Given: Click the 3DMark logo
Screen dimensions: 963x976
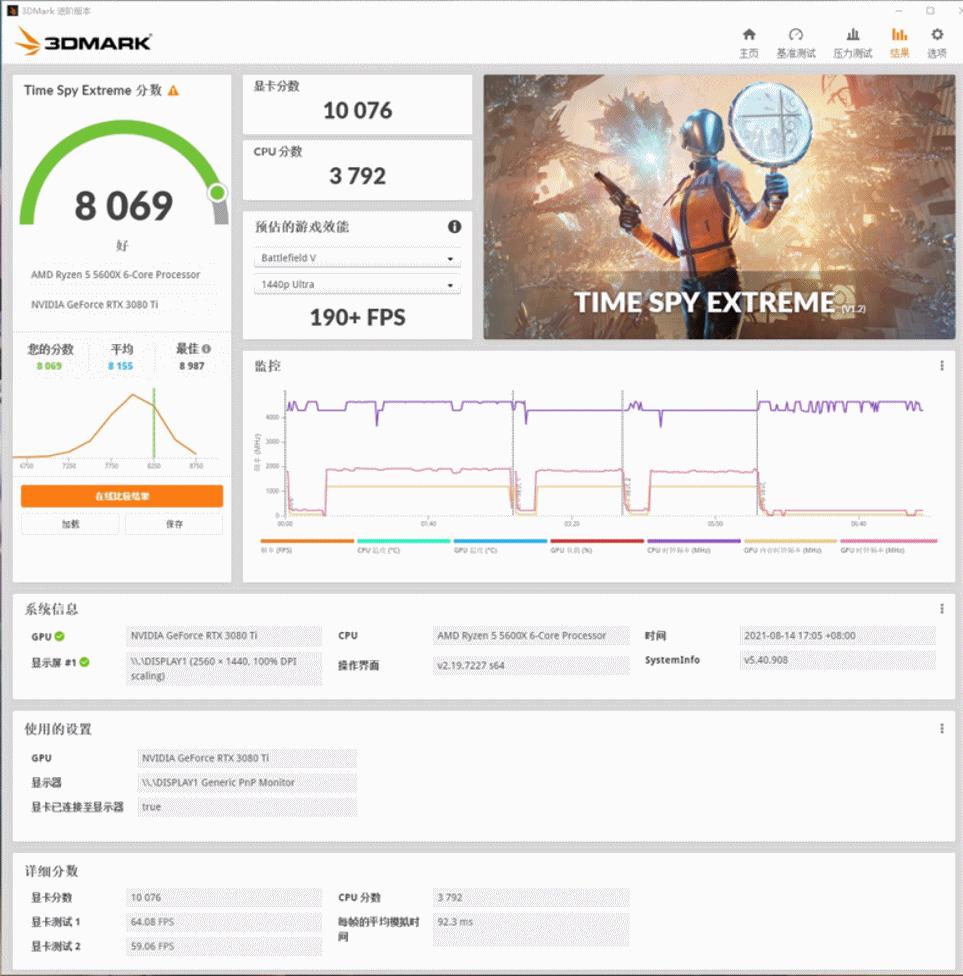Looking at the screenshot, I should [x=83, y=41].
